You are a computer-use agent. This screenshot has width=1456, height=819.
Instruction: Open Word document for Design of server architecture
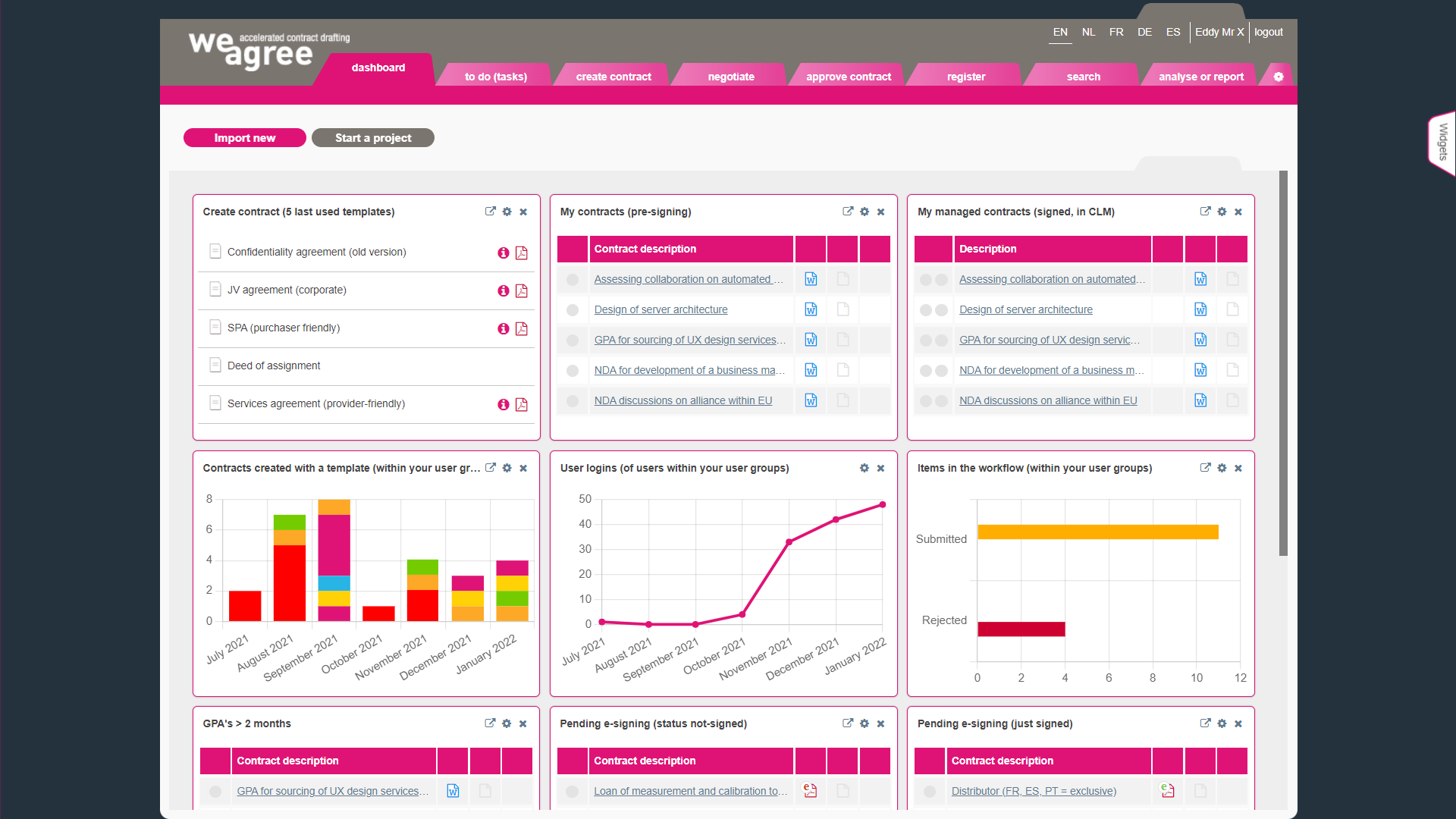pyautogui.click(x=811, y=309)
